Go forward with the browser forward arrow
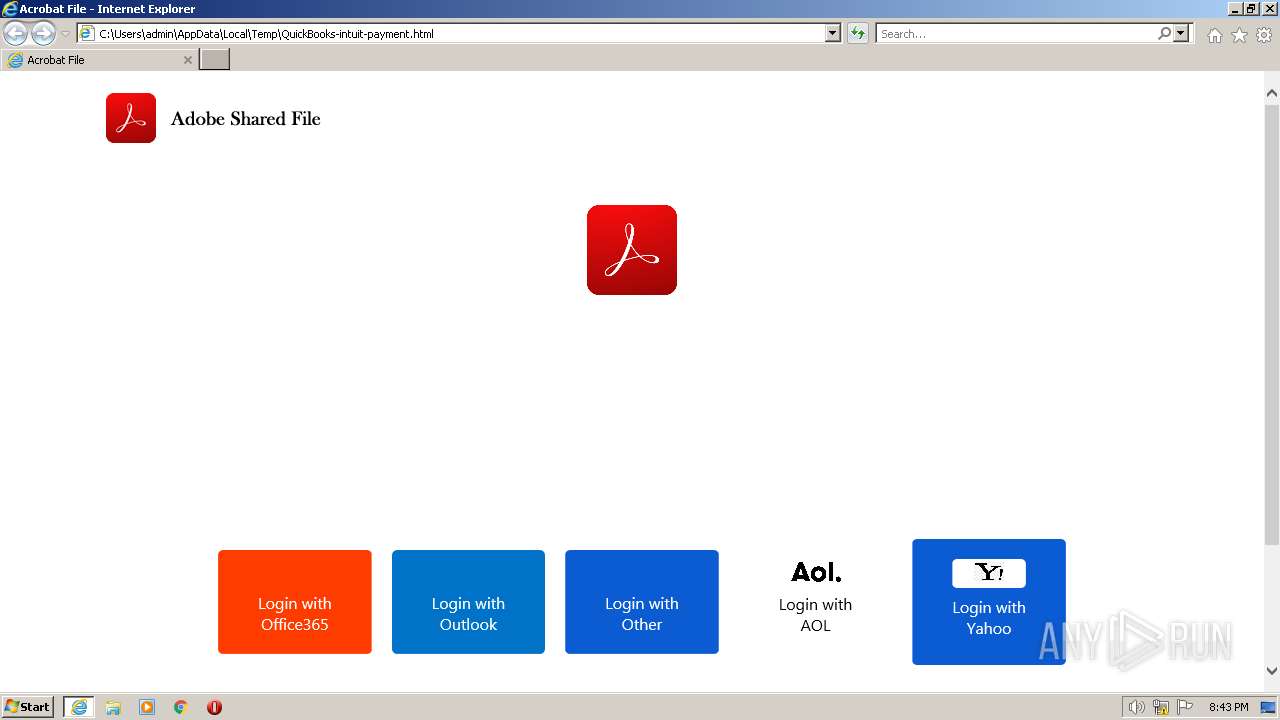The height and width of the screenshot is (720, 1280). click(x=43, y=33)
